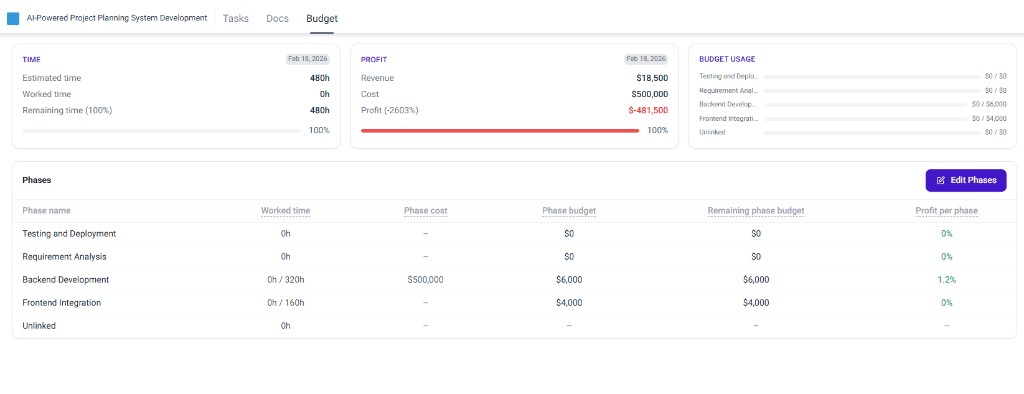Screen dimensions: 1024x394
Task: Click the Phases section heading
Action: coord(37,180)
